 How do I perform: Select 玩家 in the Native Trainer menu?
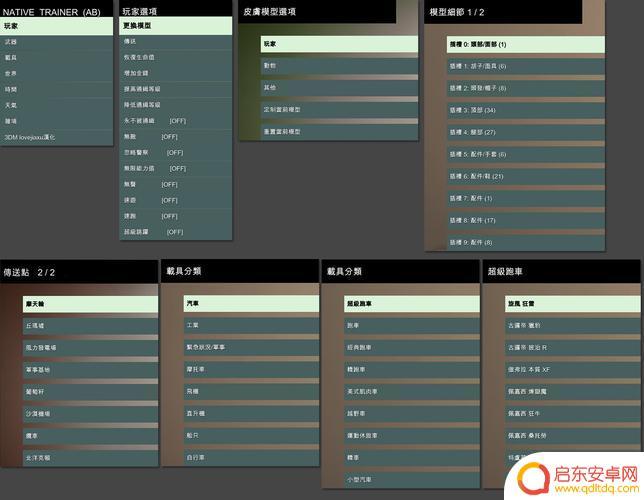56,26
